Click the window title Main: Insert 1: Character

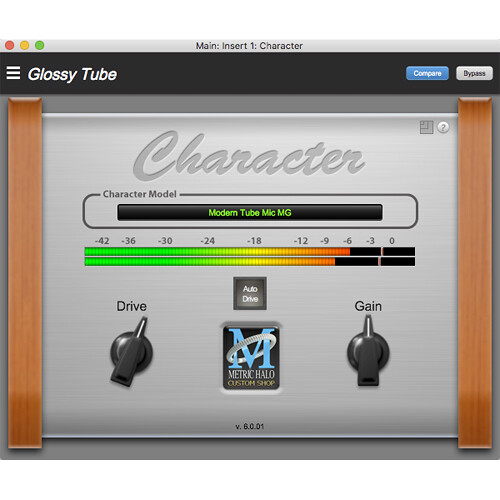pyautogui.click(x=249, y=46)
